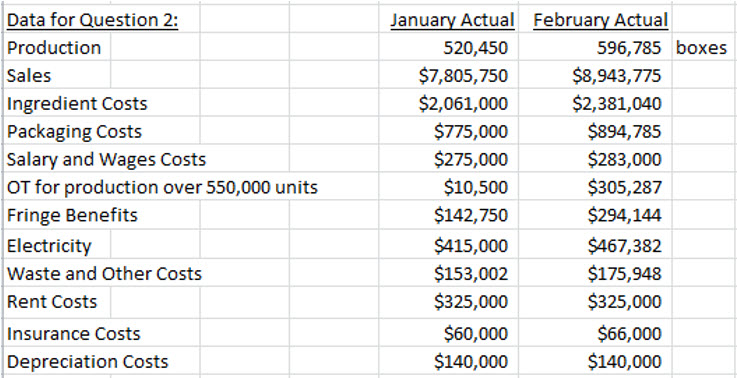Click the Waste and Other Costs label
737x378 pixels.
[x=104, y=274]
